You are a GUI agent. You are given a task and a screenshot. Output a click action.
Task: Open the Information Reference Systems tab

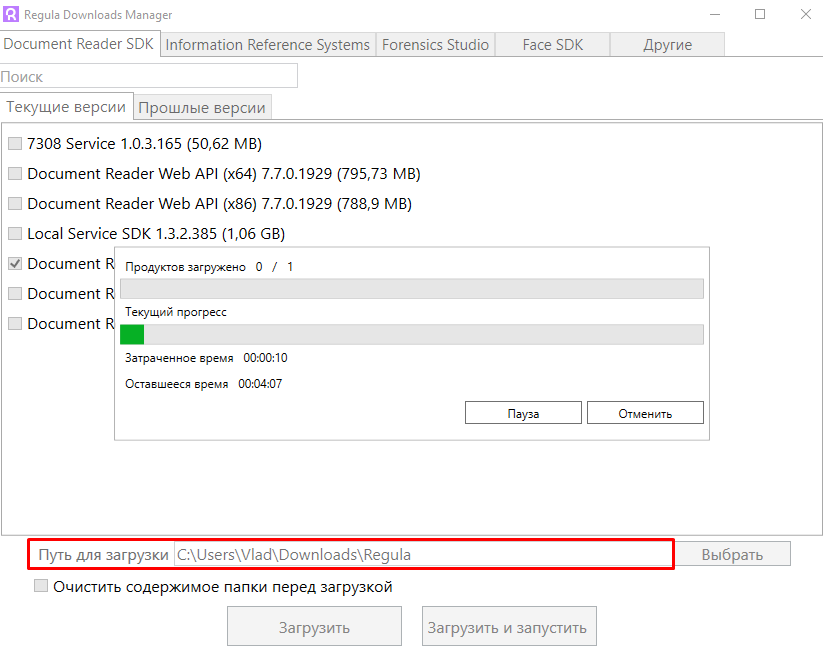(x=268, y=45)
